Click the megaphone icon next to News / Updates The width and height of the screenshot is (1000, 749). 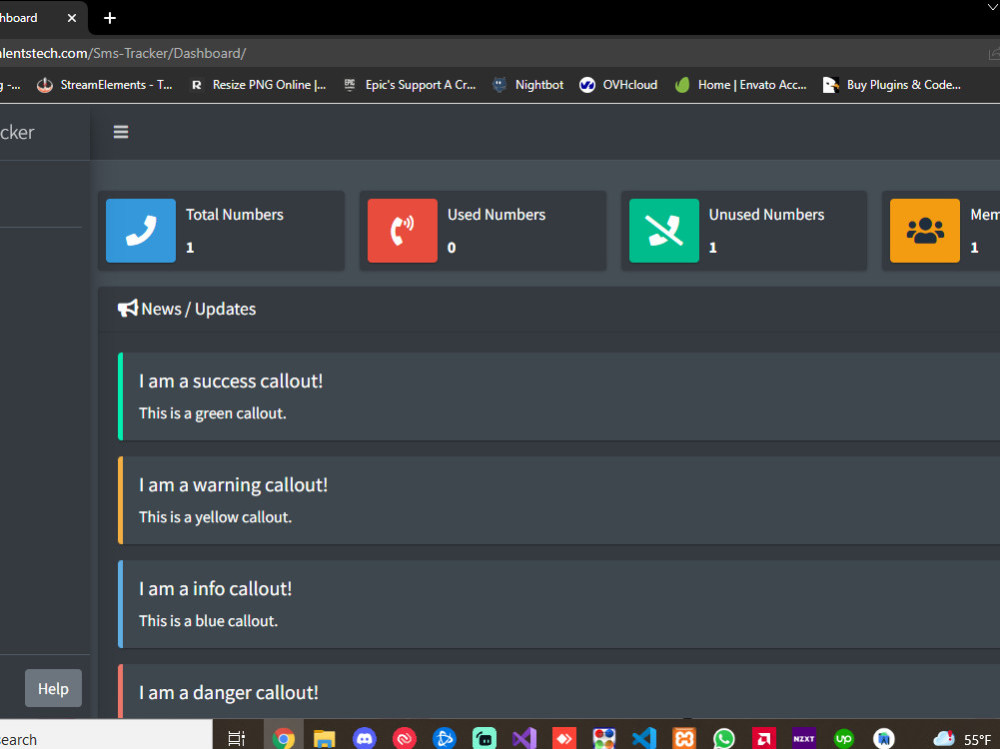[x=128, y=308]
